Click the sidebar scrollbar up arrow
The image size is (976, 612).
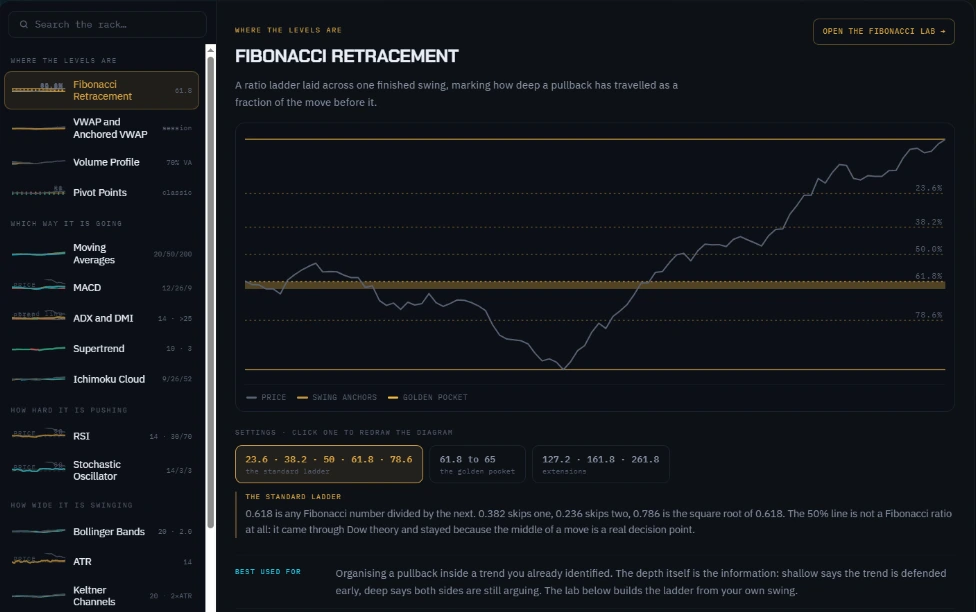(210, 50)
